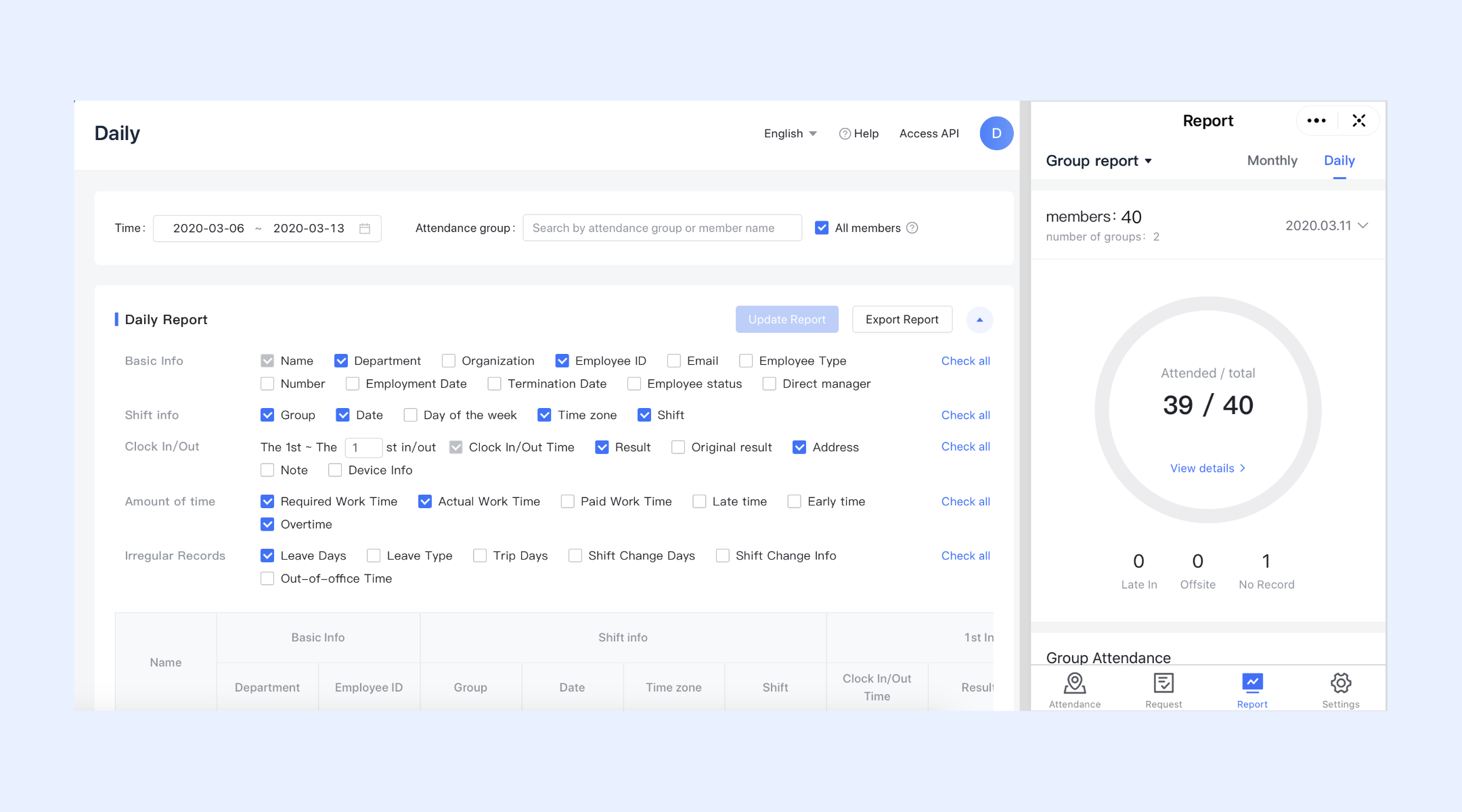Uncheck the Overtime checkbox
The width and height of the screenshot is (1462, 812).
[267, 524]
